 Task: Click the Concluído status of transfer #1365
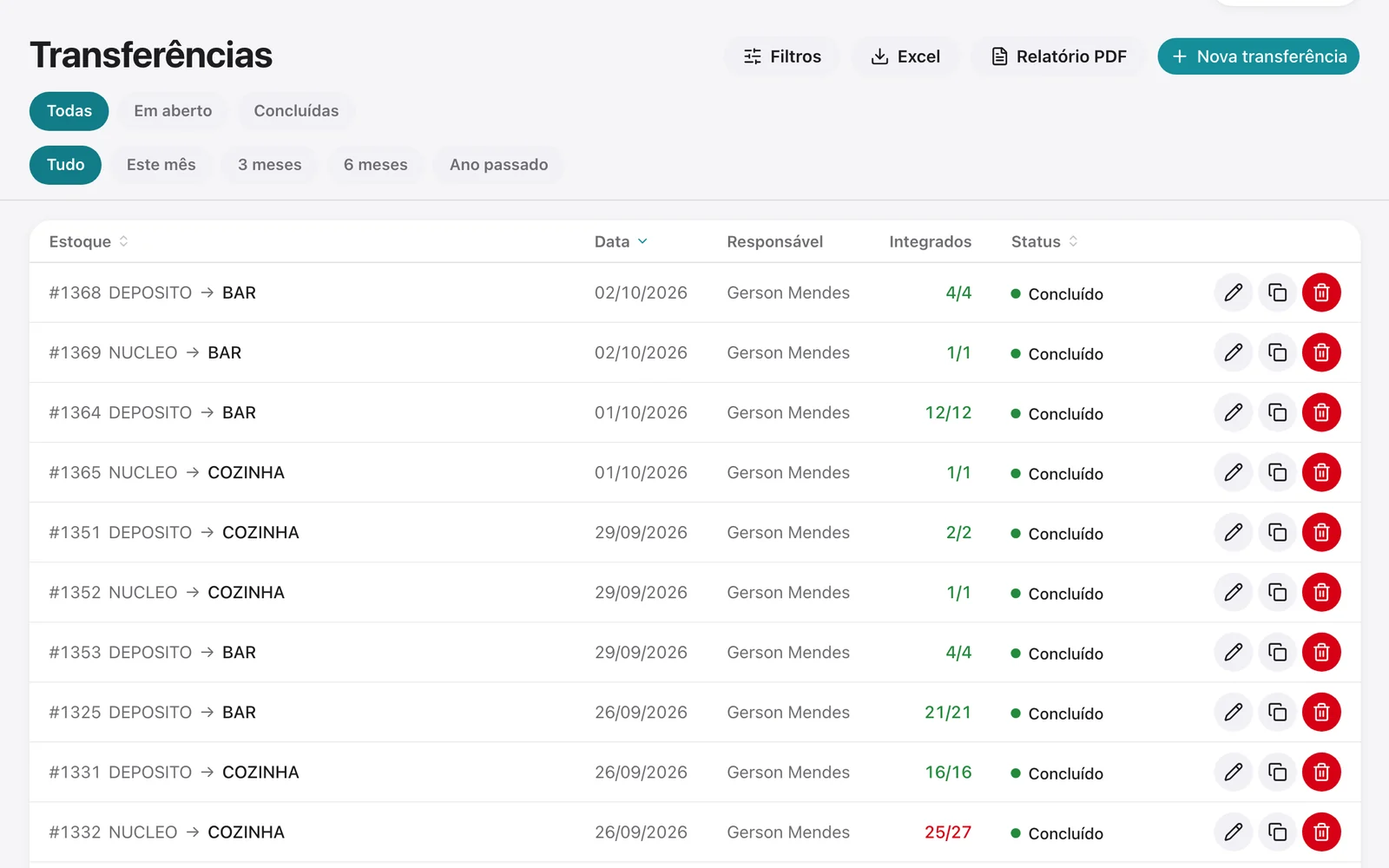(x=1057, y=474)
